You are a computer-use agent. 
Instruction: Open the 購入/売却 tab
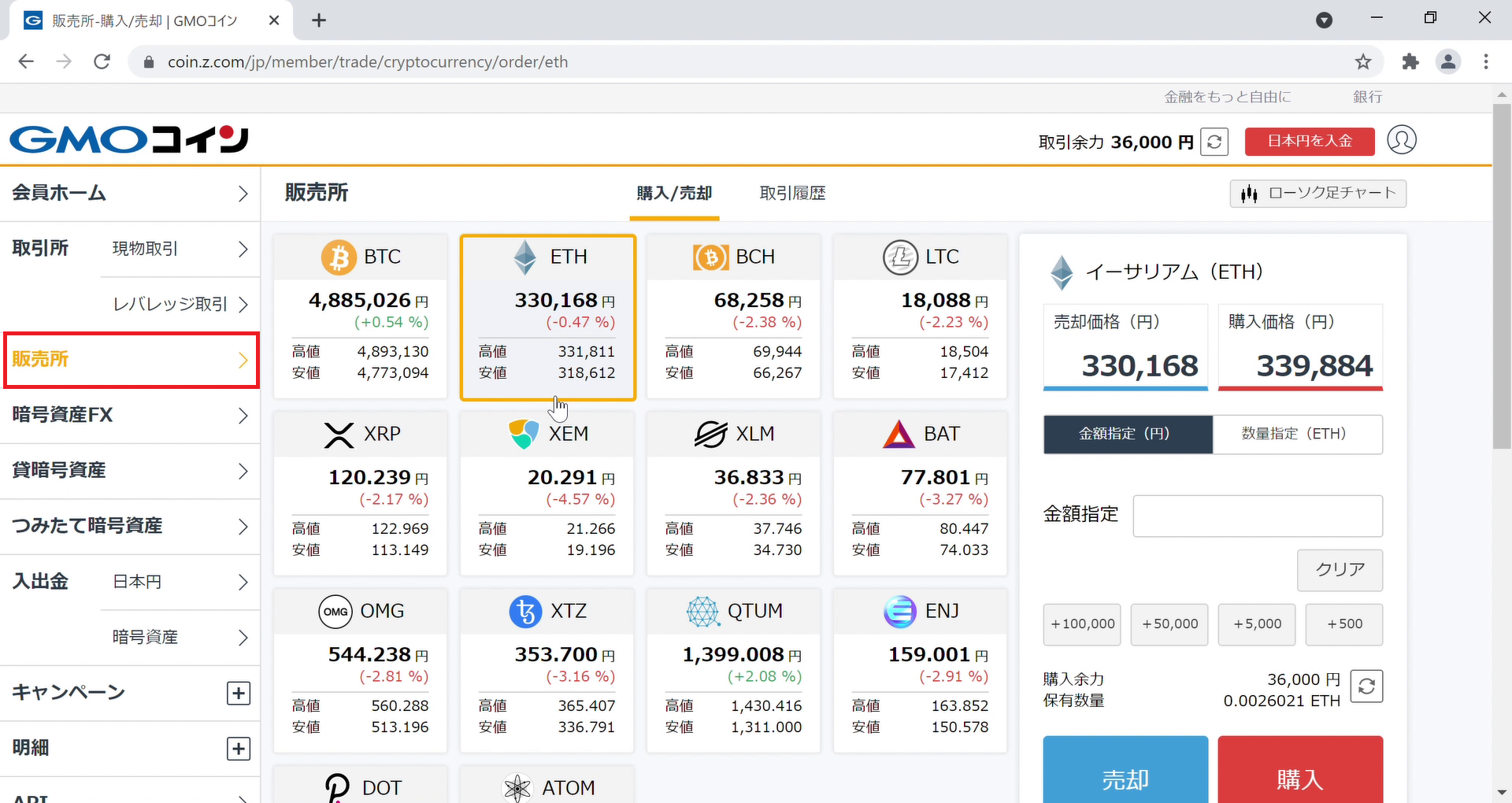point(674,193)
